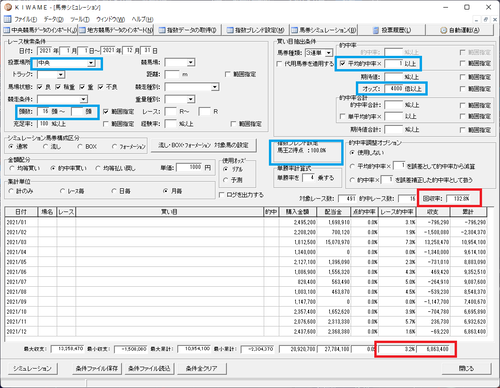Click the 単勝率 exponent field showing 4
Screen dimensions: 500x388
[309, 178]
